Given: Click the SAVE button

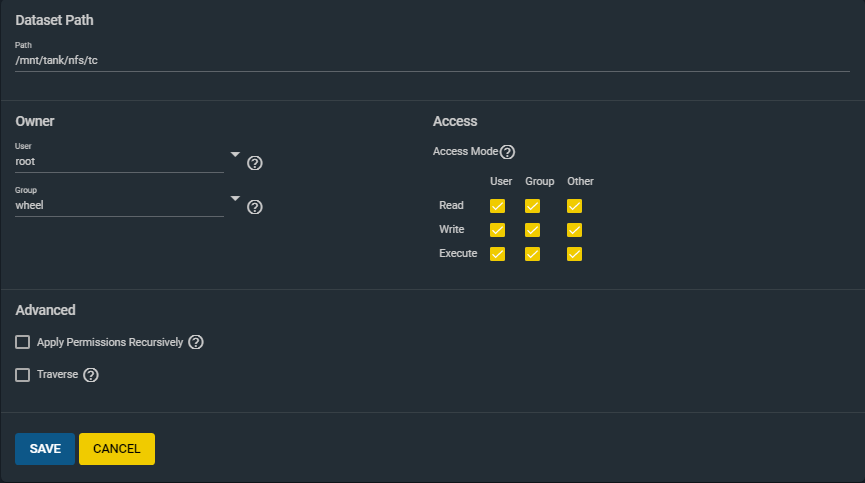Looking at the screenshot, I should [x=45, y=449].
